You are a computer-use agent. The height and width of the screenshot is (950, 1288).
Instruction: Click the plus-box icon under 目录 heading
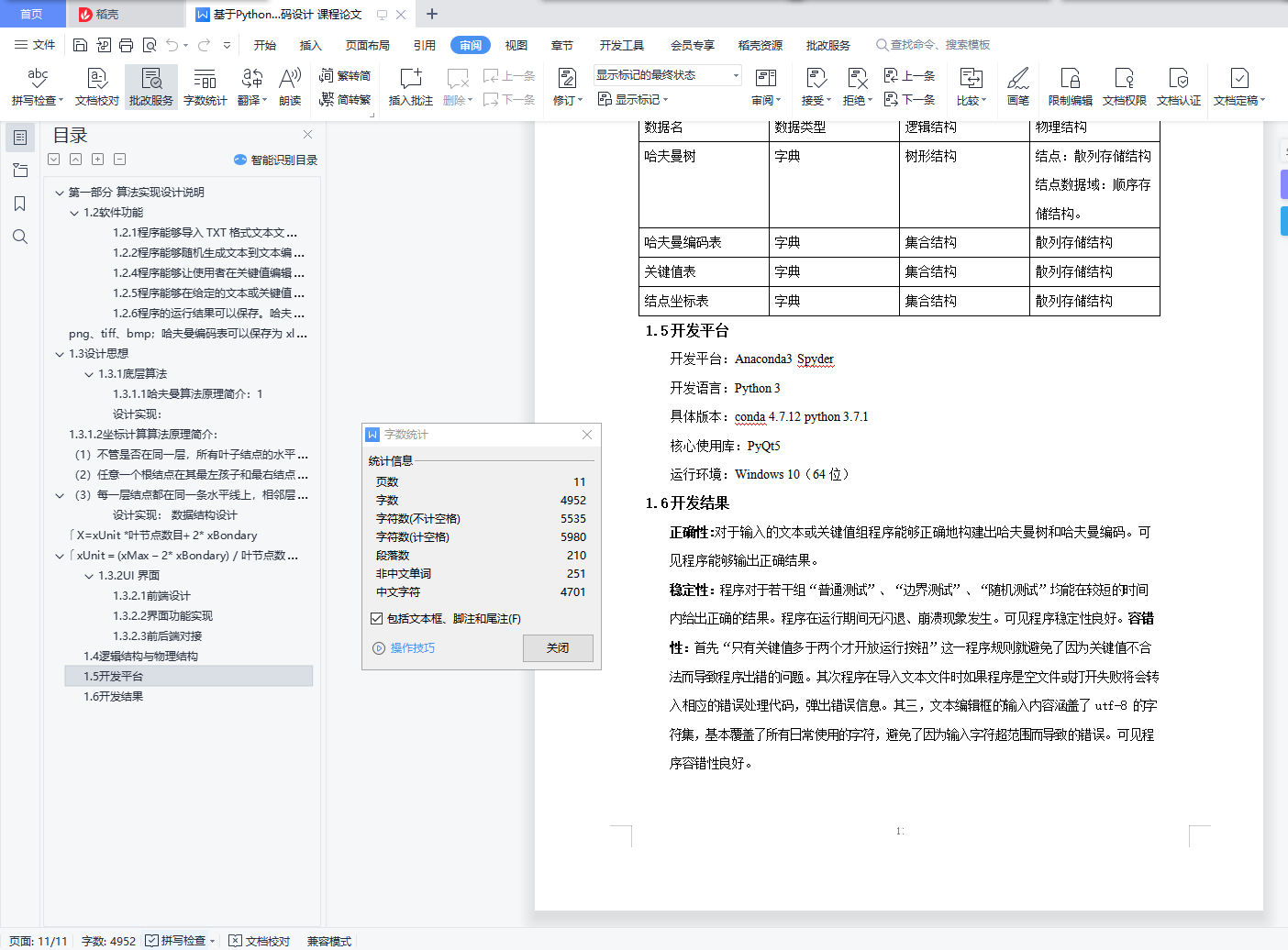pyautogui.click(x=98, y=160)
